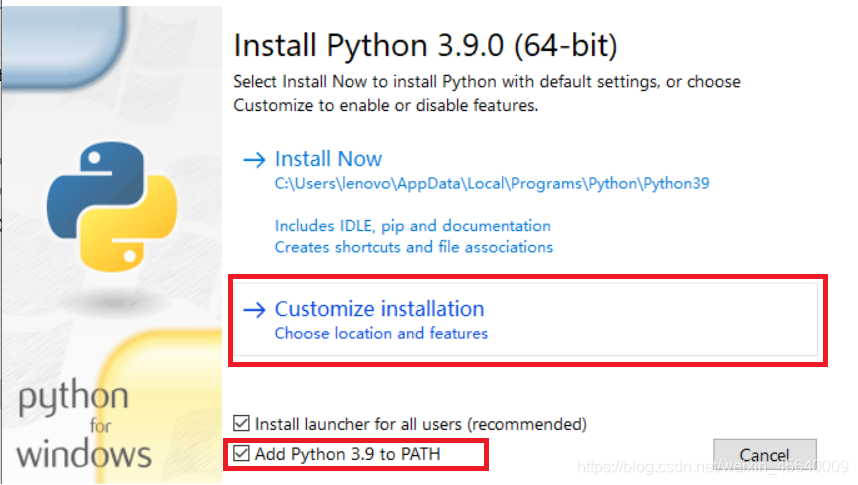The image size is (858, 485).
Task: Toggle Install launcher for all users checkbox
Action: [x=241, y=423]
